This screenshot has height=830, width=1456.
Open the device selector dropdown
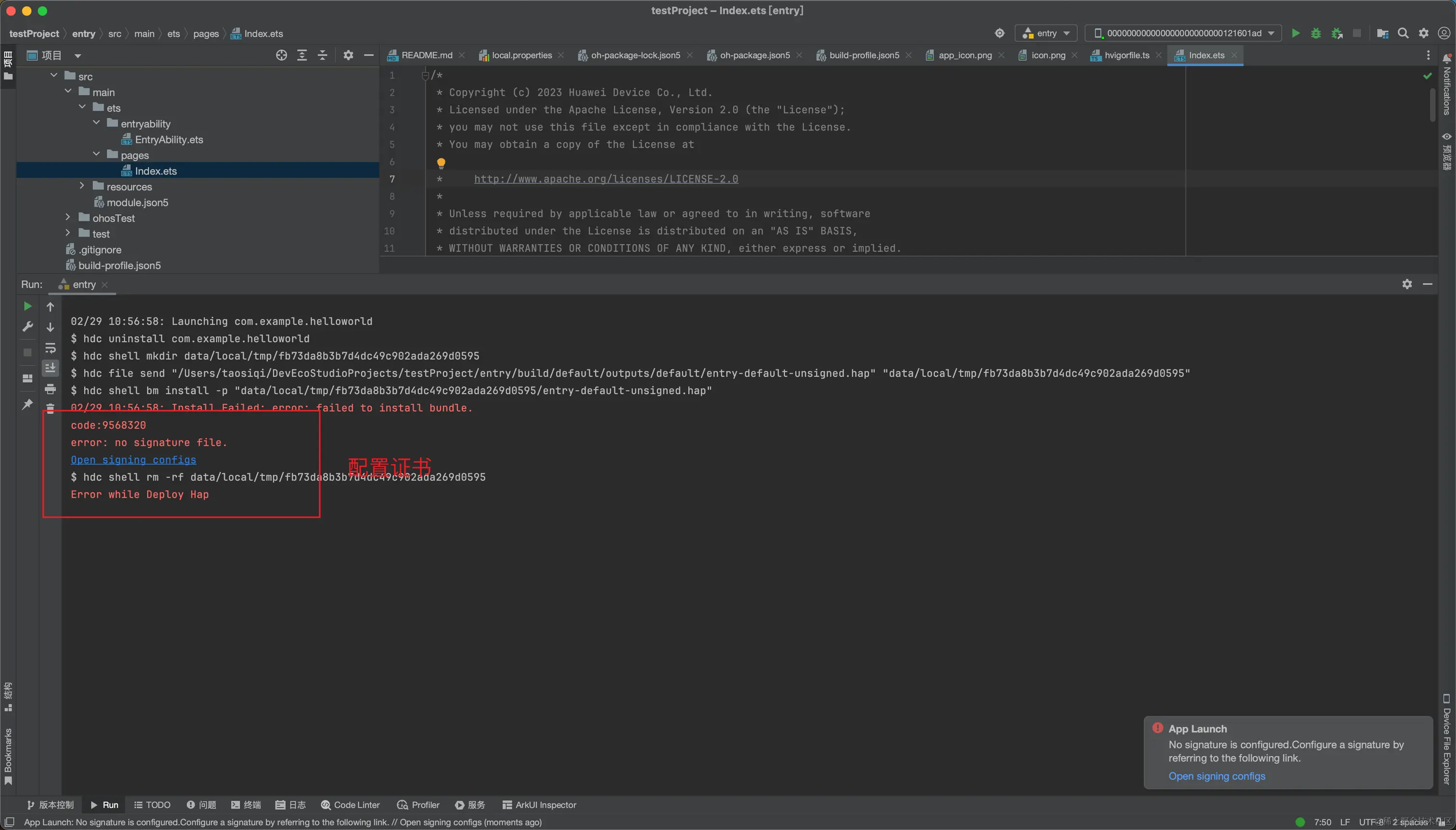1183,33
